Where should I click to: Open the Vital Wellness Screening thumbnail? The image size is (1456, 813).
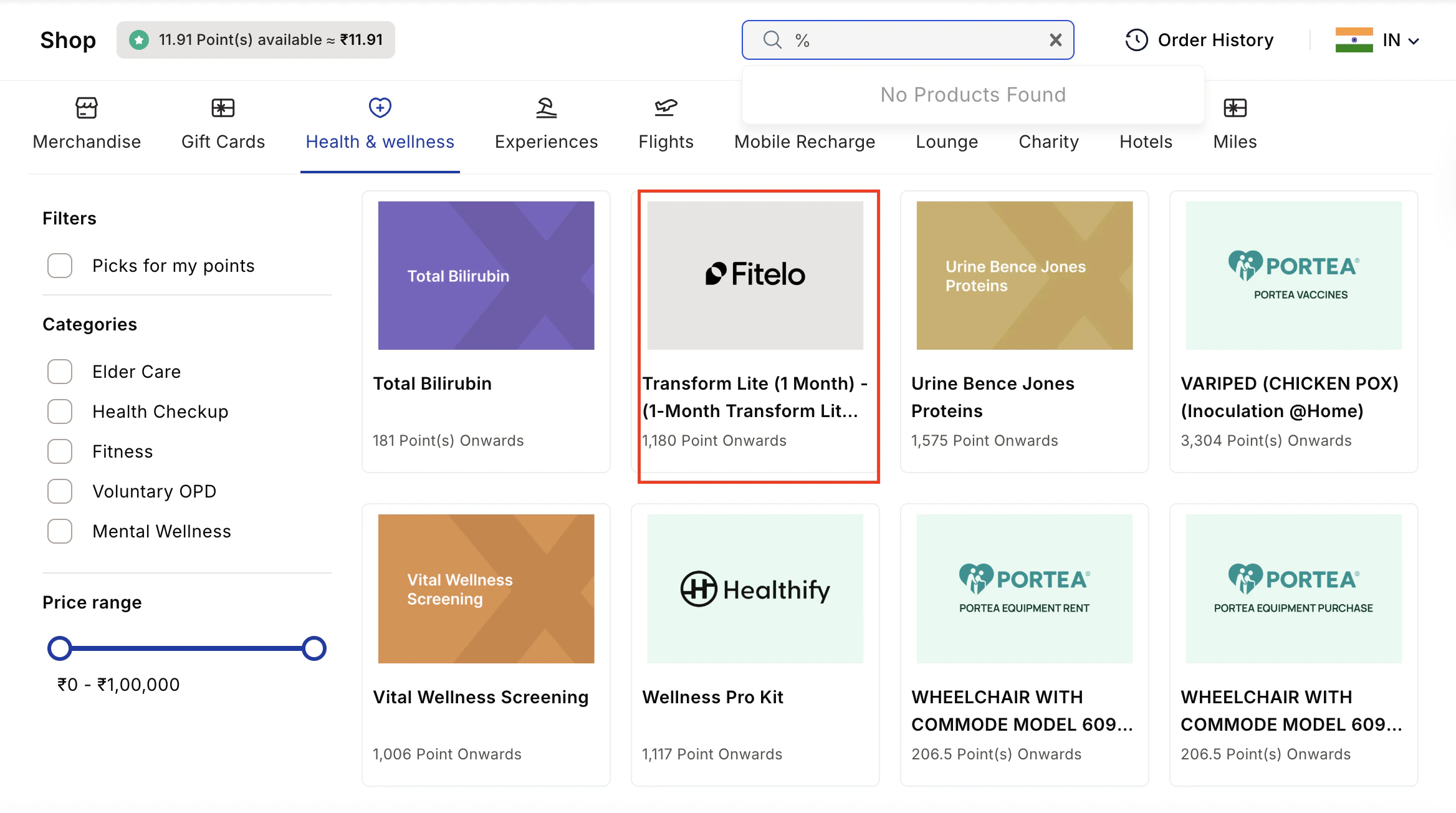486,589
